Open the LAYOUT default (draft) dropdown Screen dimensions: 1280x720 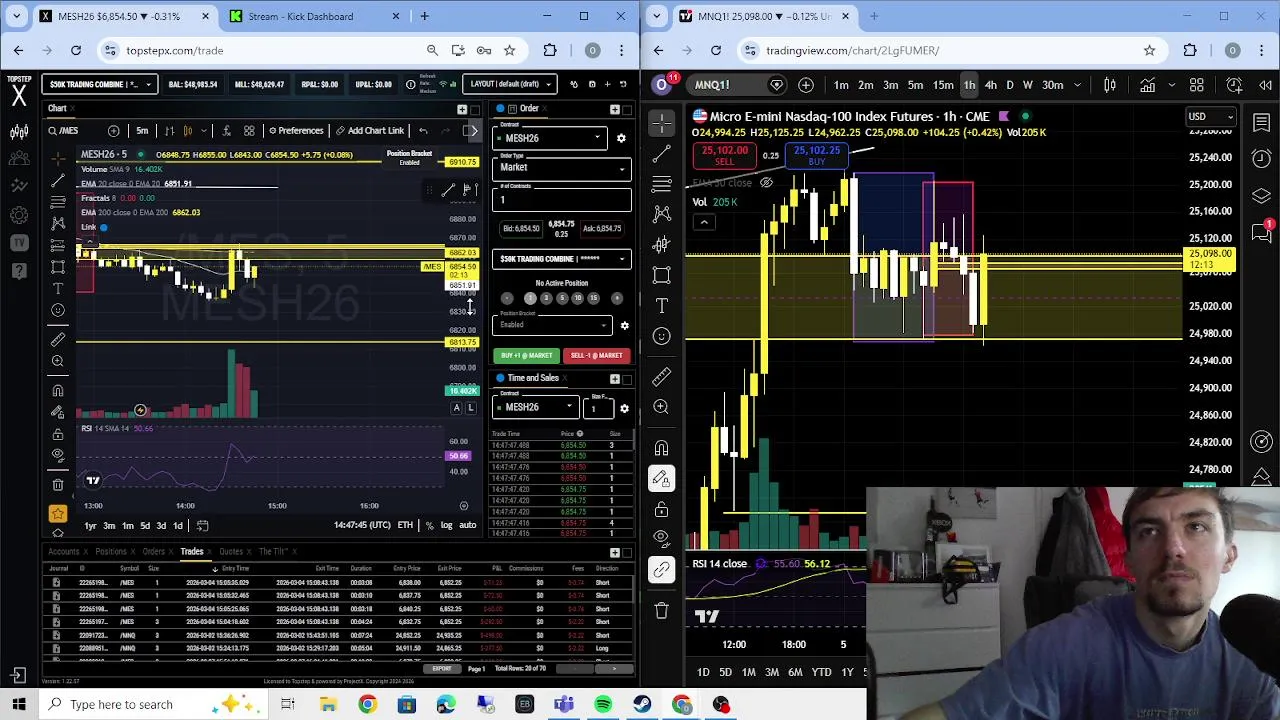[510, 84]
